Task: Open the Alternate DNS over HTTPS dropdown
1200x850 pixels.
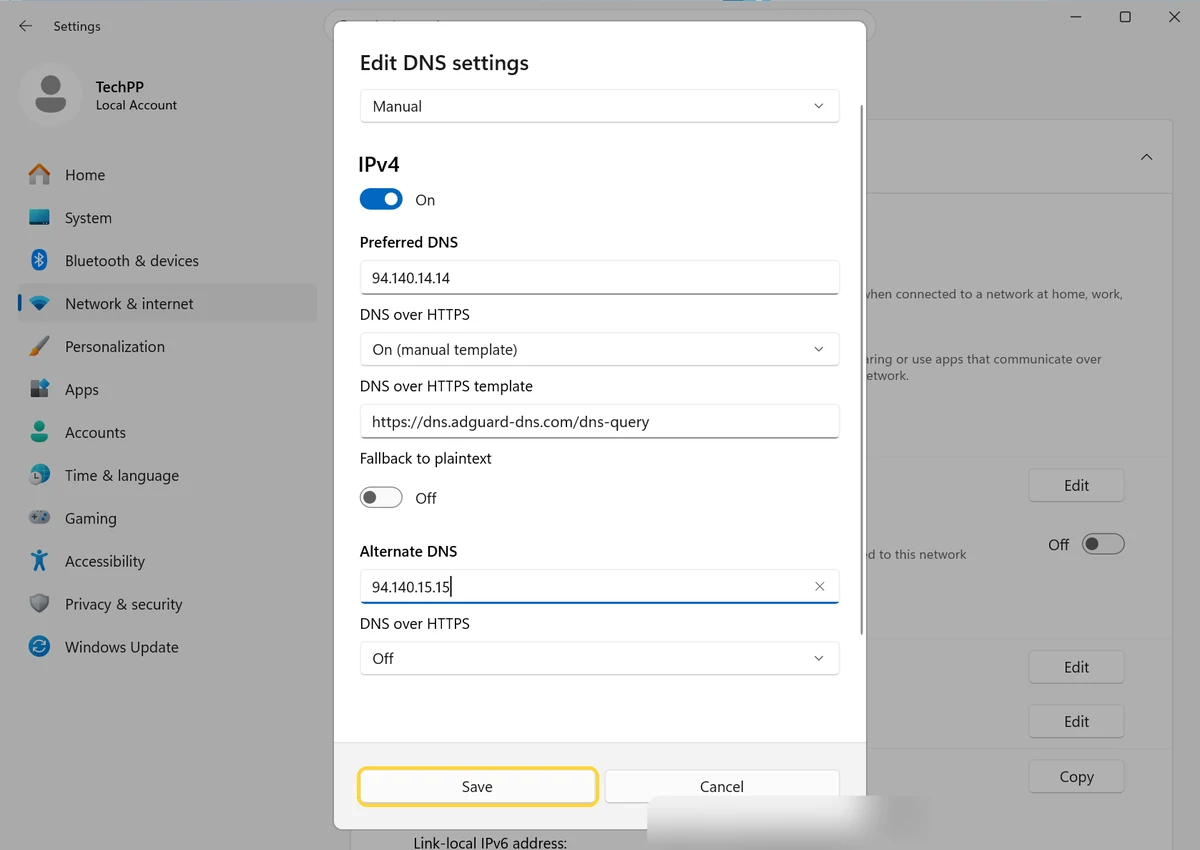Action: point(599,659)
